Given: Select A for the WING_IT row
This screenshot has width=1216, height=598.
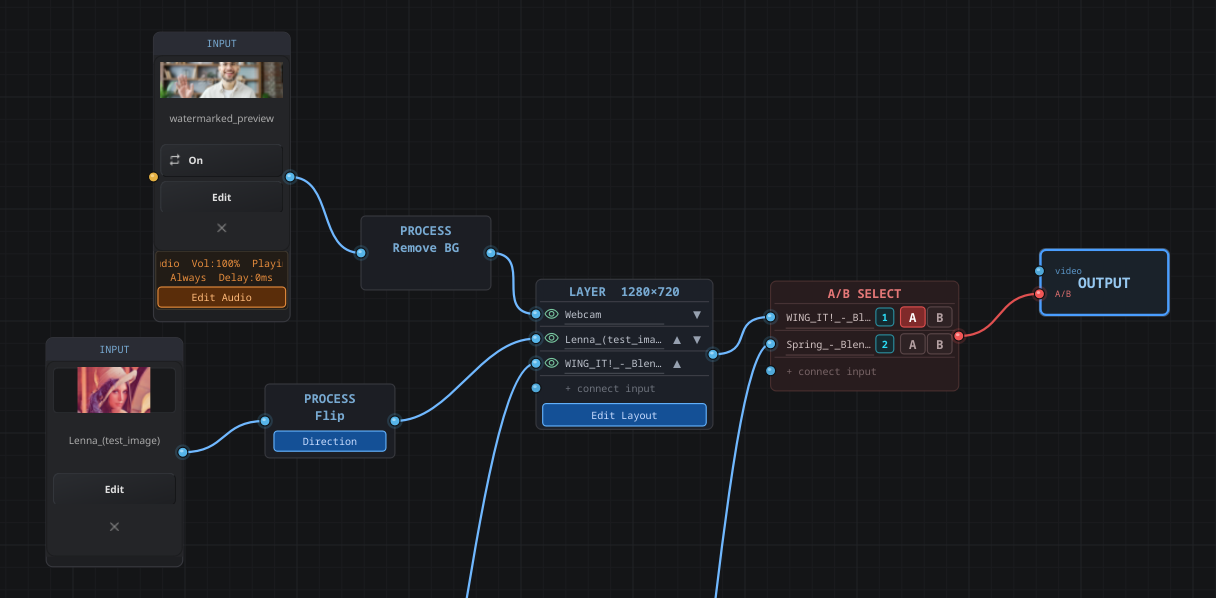Looking at the screenshot, I should pyautogui.click(x=912, y=317).
